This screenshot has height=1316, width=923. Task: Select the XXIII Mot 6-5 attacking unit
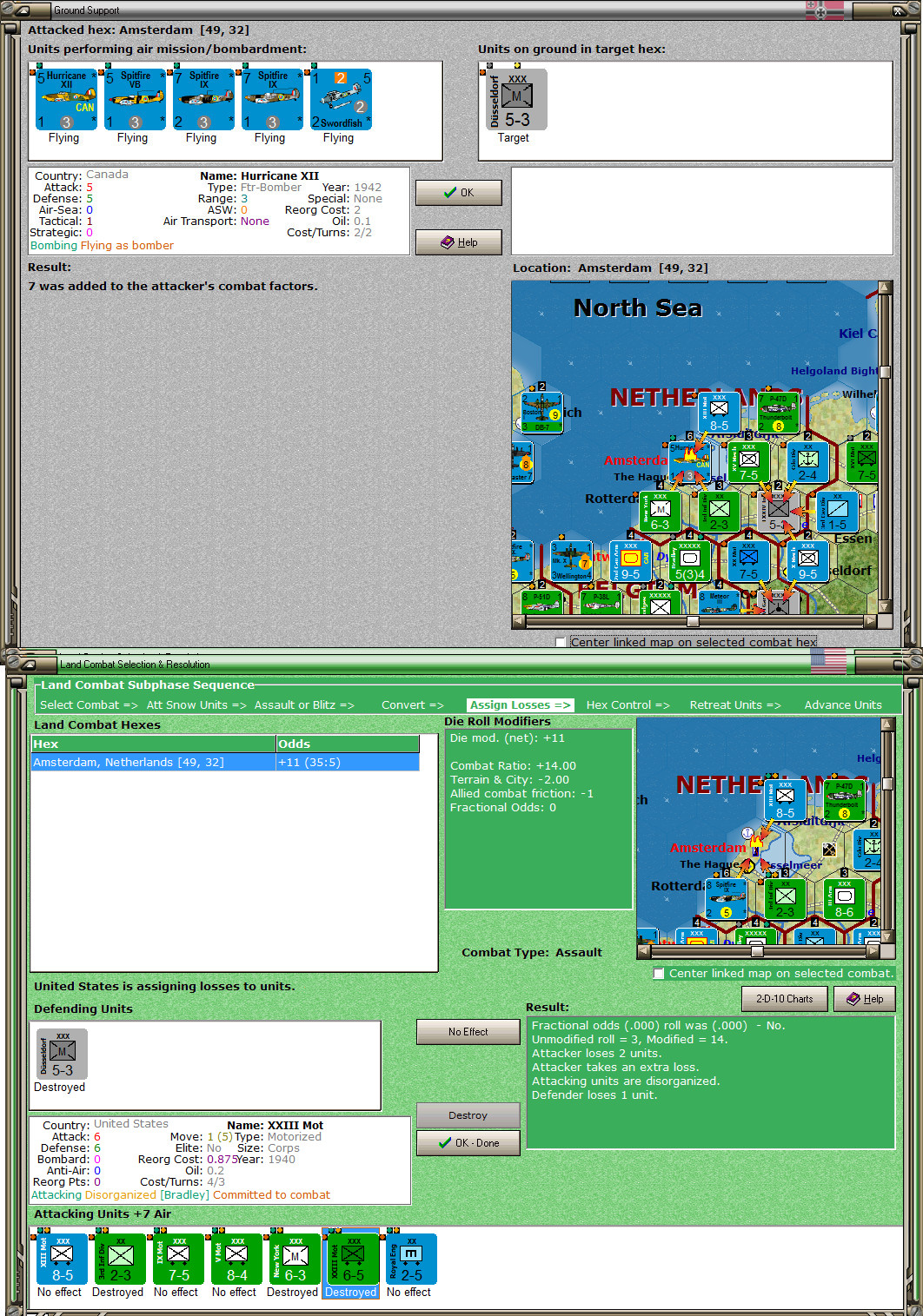coord(353,1259)
